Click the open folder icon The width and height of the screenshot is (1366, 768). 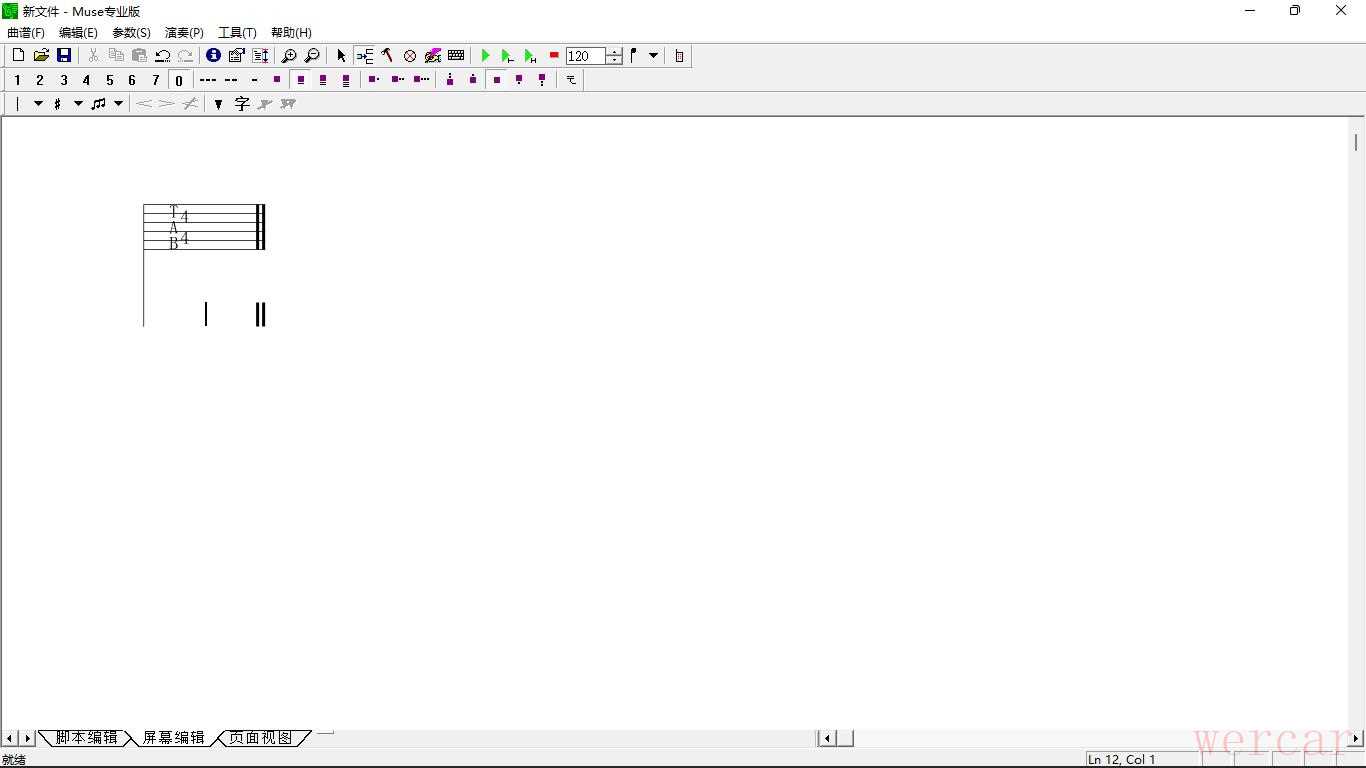click(x=41, y=56)
